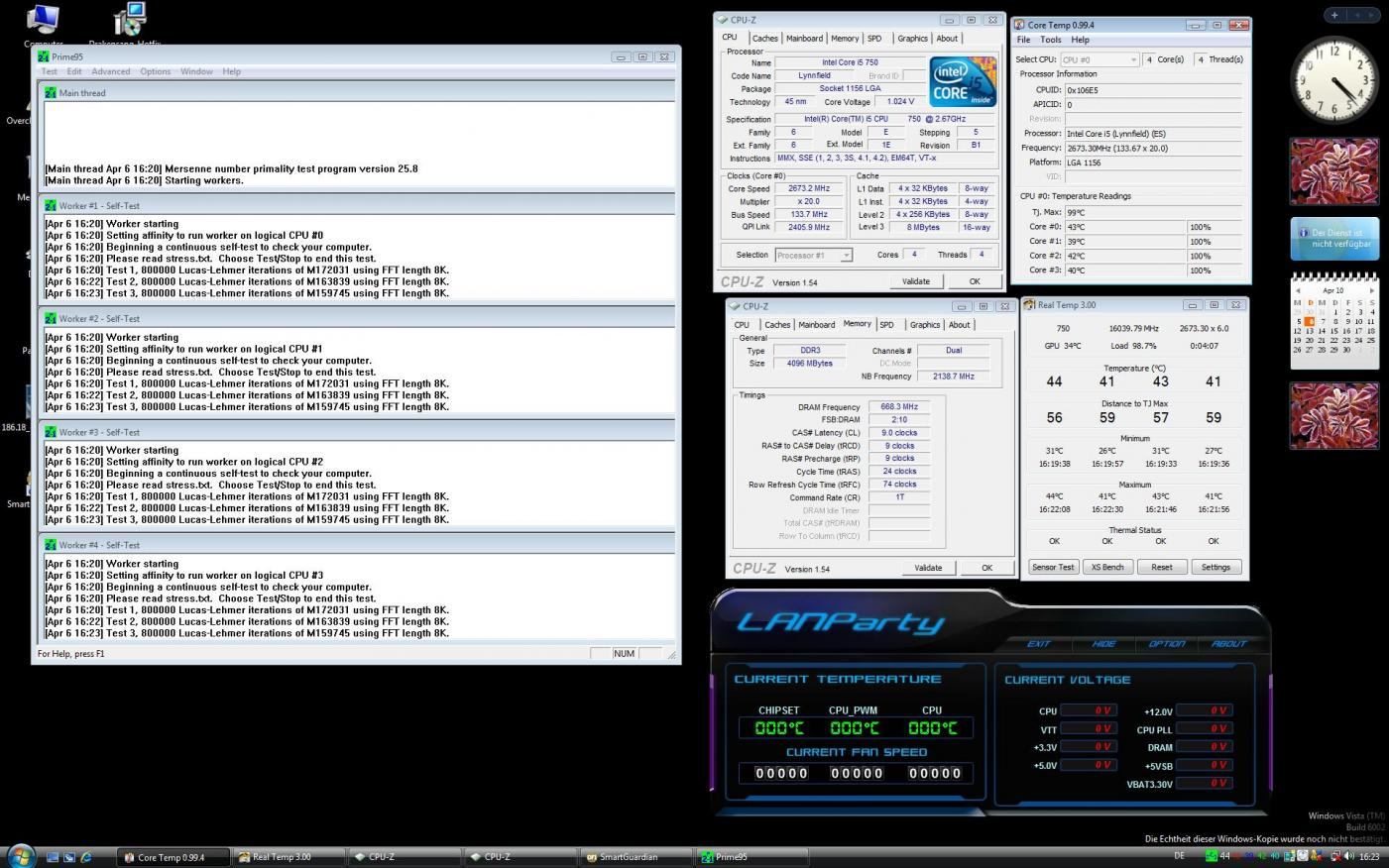Click the analog clock gadget

click(x=1334, y=80)
